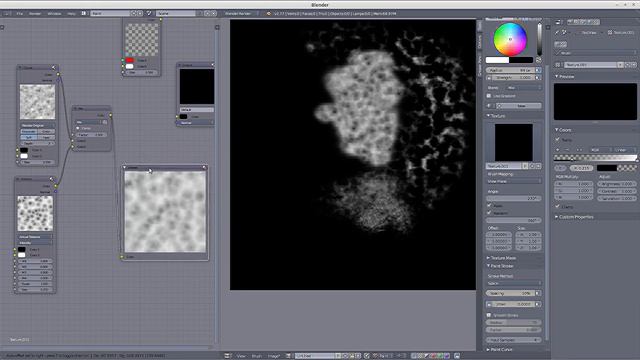The height and width of the screenshot is (360, 640).
Task: Open the ramp Linear interpolation dropdown
Action: pyautogui.click(x=624, y=150)
